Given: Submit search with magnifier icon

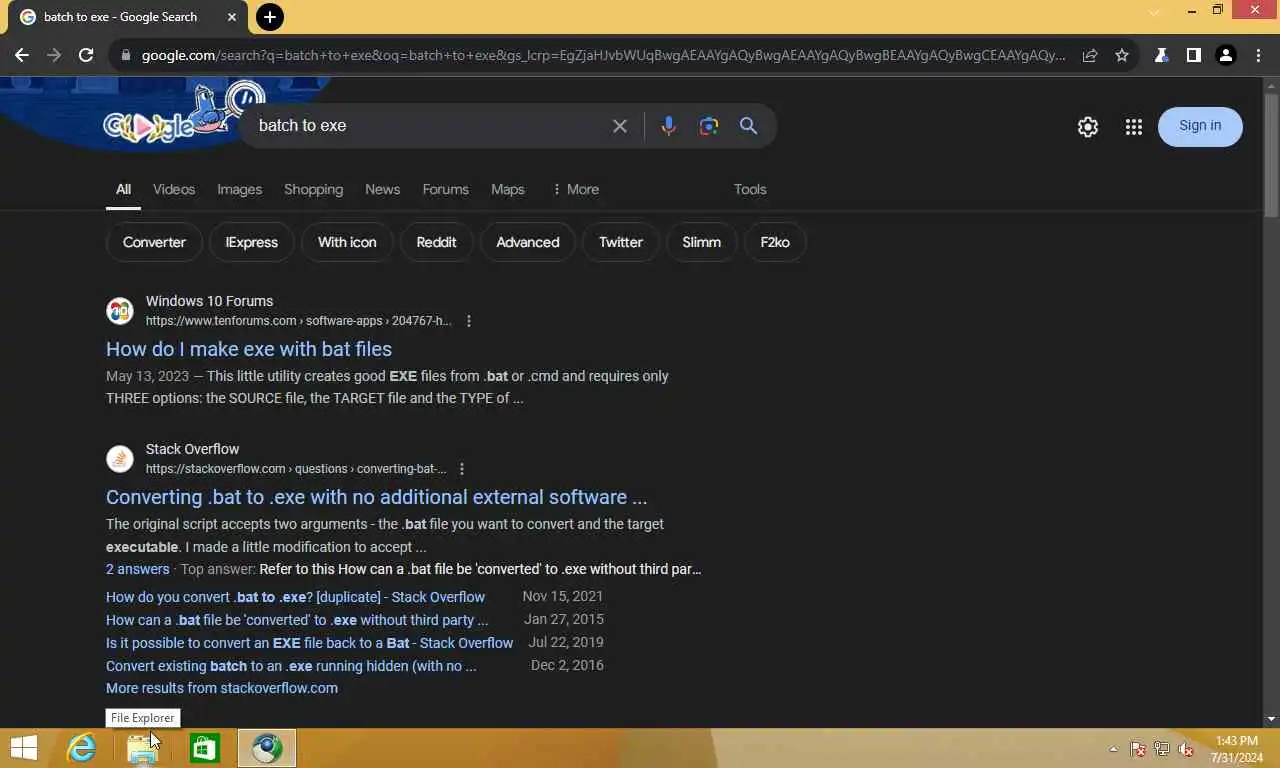Looking at the screenshot, I should tap(748, 126).
